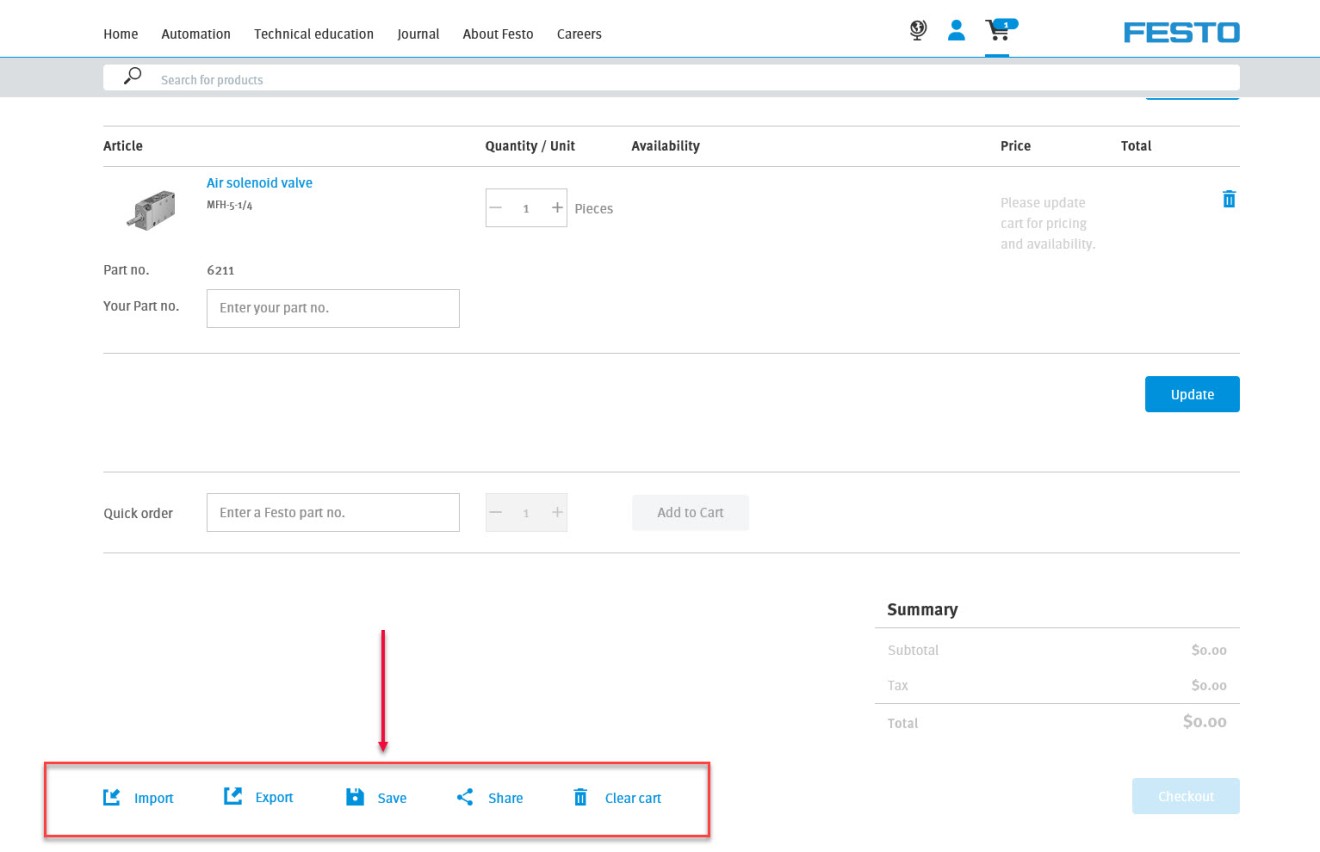Delete the Air solenoid valve with the trash icon

[1229, 199]
